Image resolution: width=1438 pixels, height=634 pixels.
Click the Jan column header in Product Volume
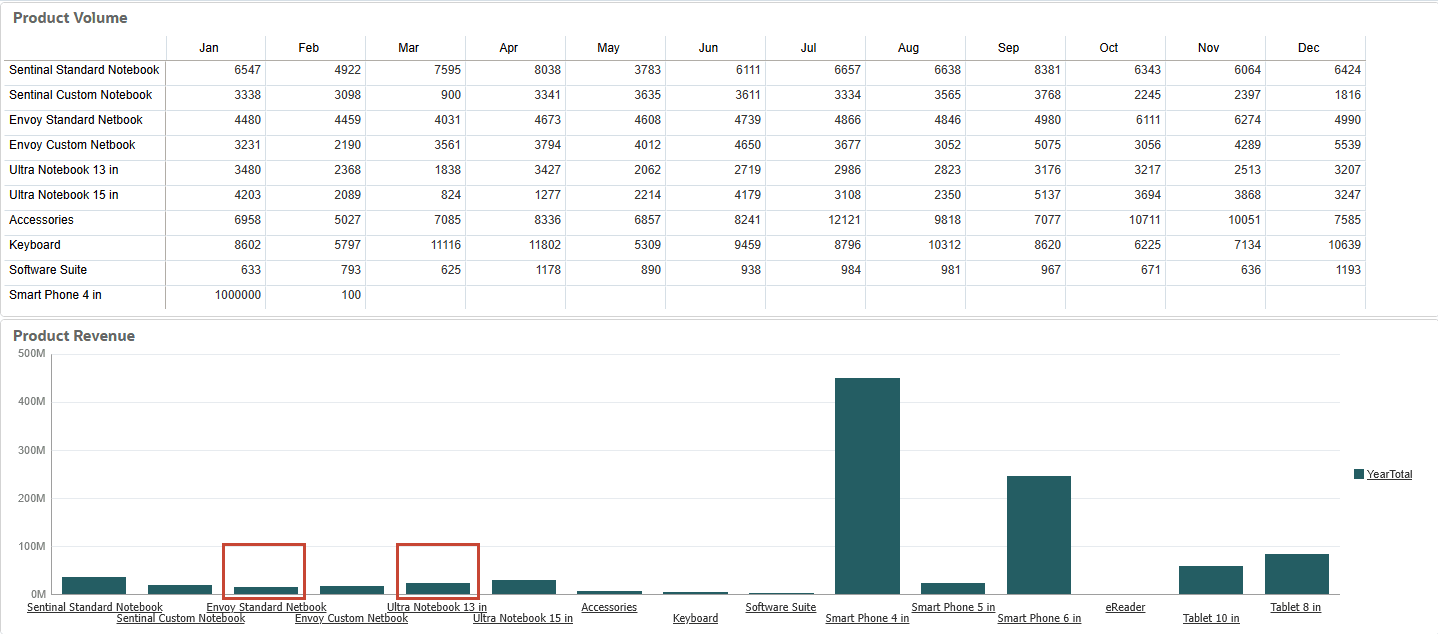pos(209,47)
